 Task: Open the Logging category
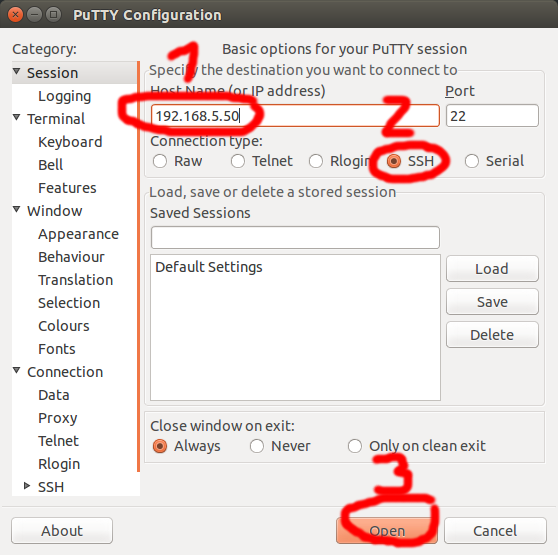point(65,96)
